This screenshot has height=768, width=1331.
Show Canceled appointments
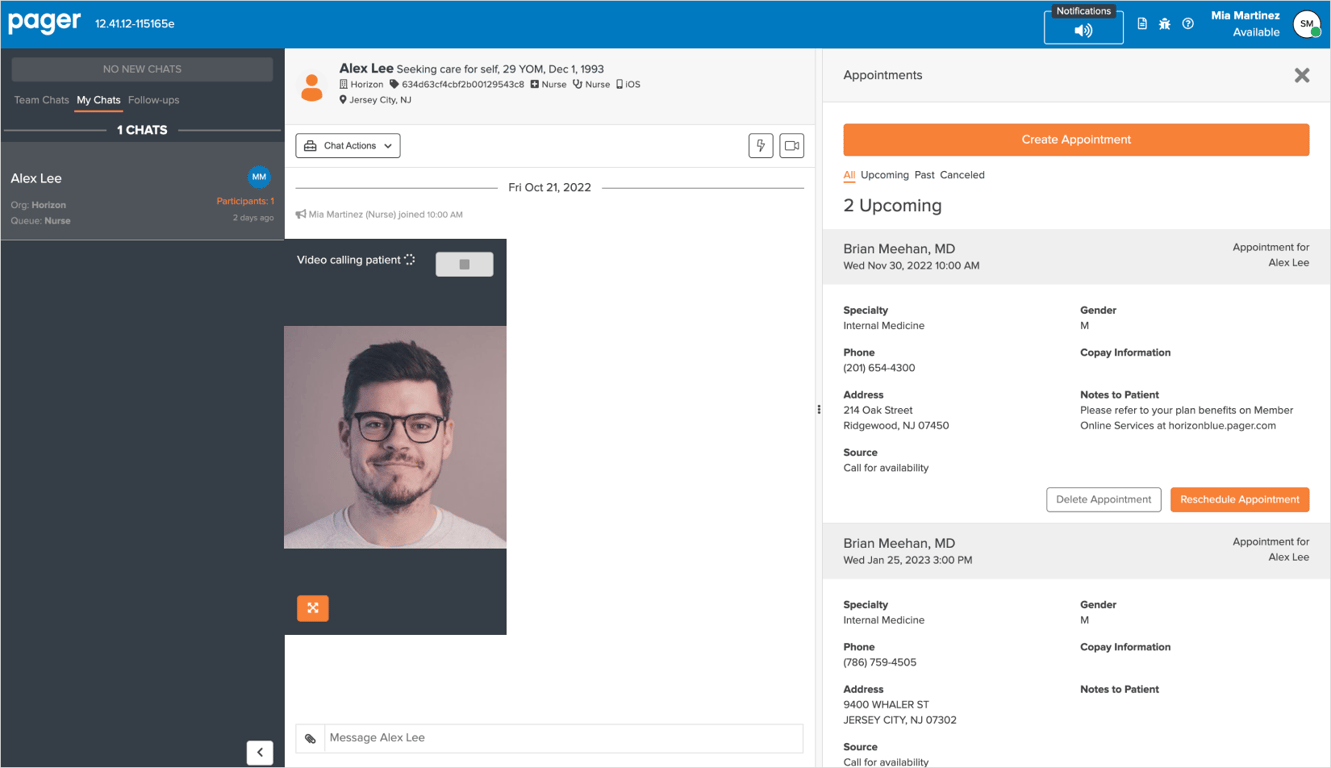(x=962, y=175)
